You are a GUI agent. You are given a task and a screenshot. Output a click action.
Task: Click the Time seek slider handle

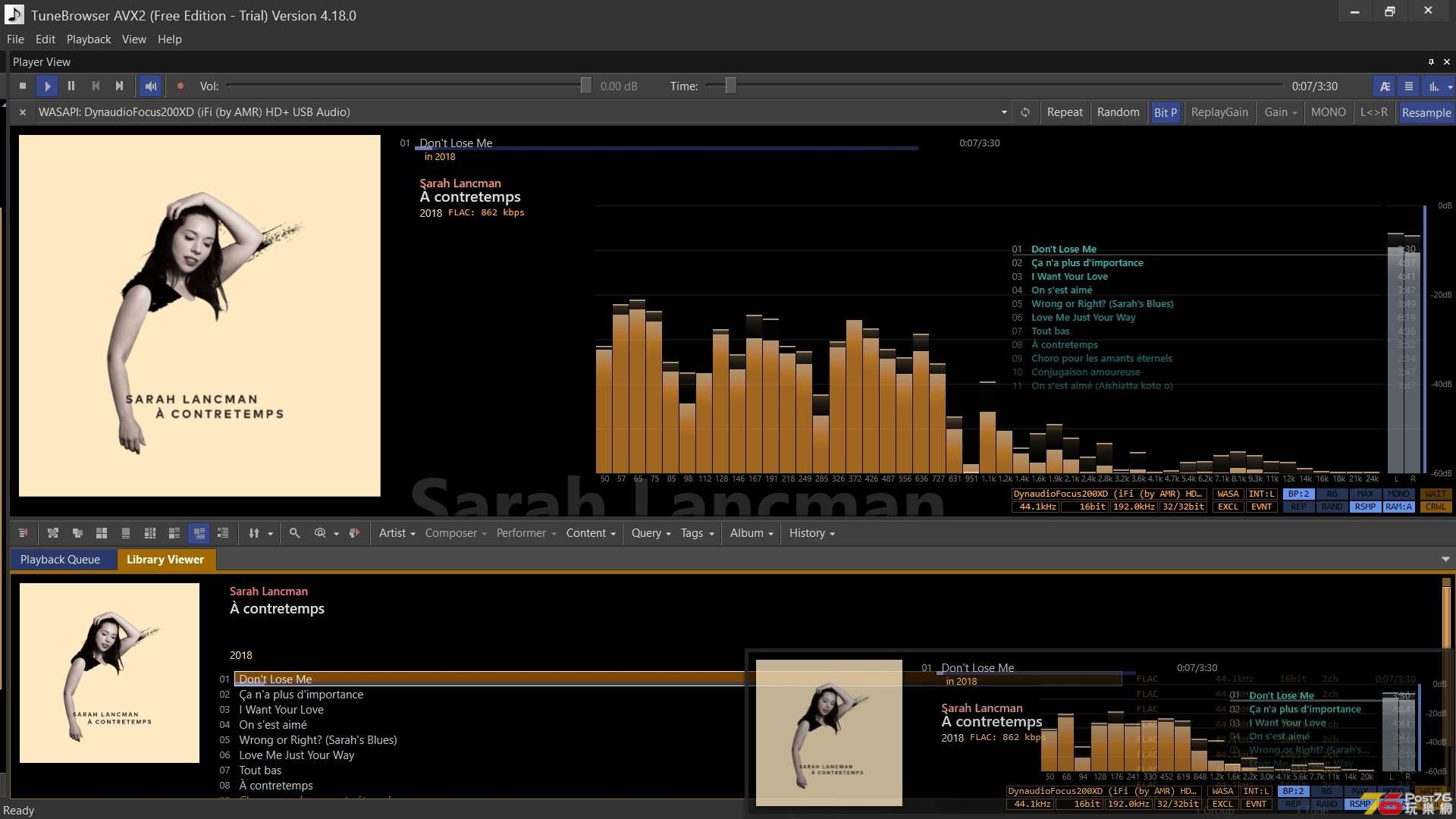tap(730, 86)
